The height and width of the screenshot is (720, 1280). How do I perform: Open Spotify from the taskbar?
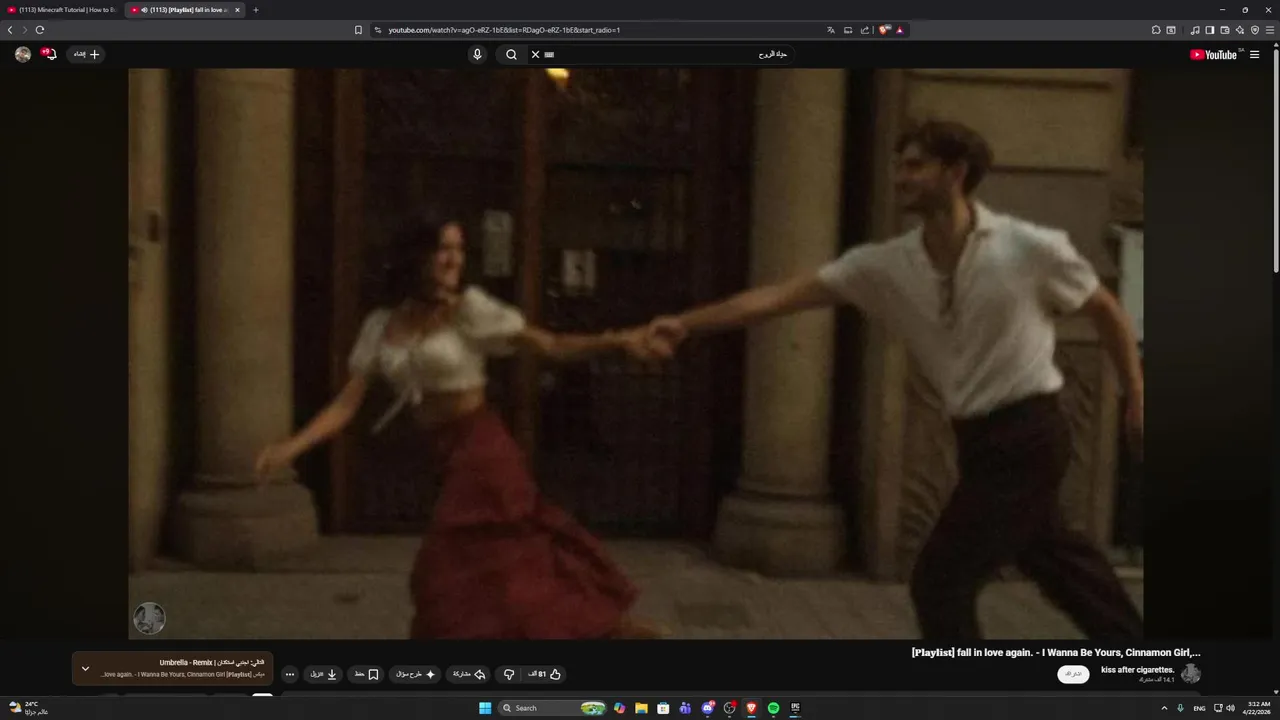(773, 708)
